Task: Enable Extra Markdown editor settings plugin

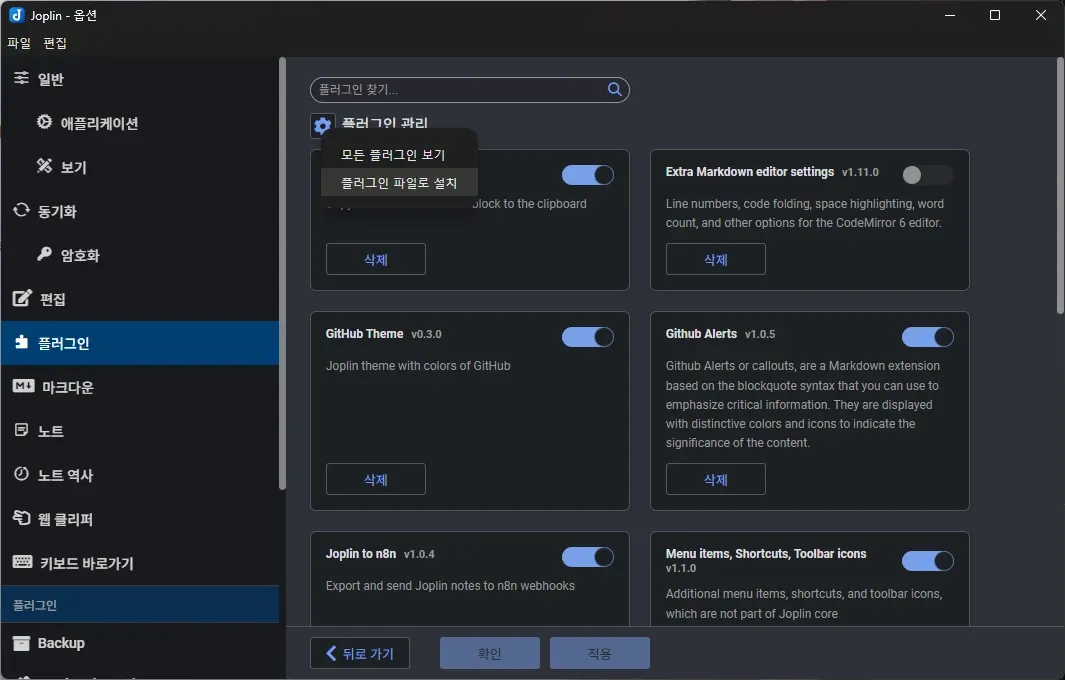Action: point(927,175)
